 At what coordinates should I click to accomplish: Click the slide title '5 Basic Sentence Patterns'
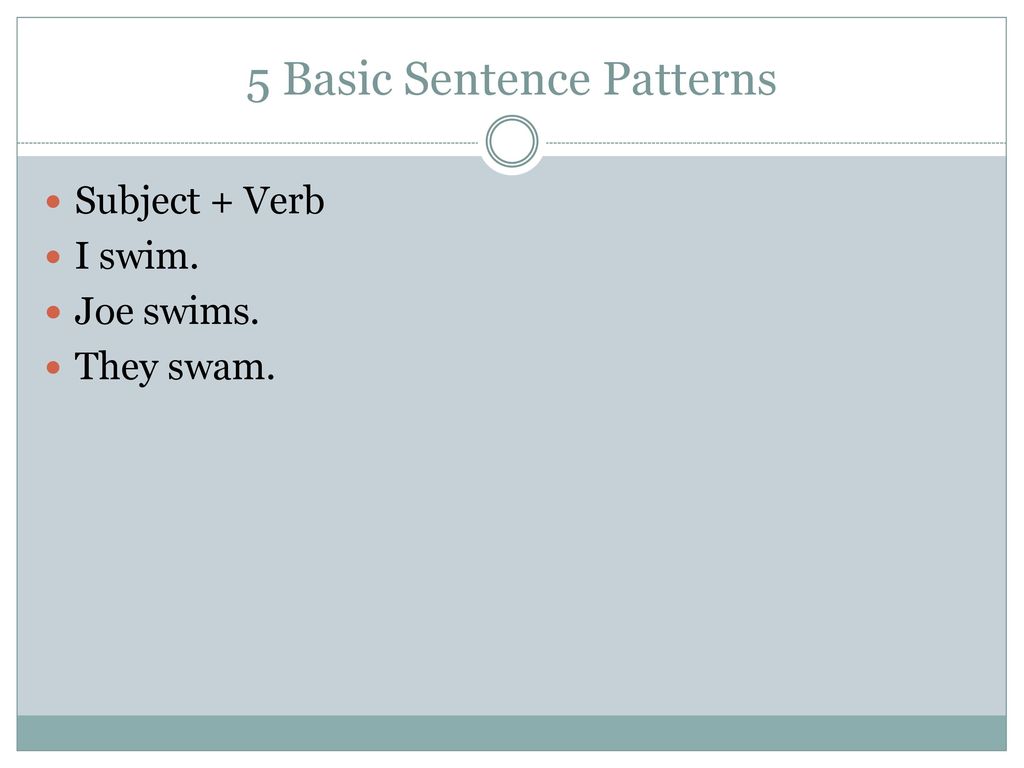511,80
